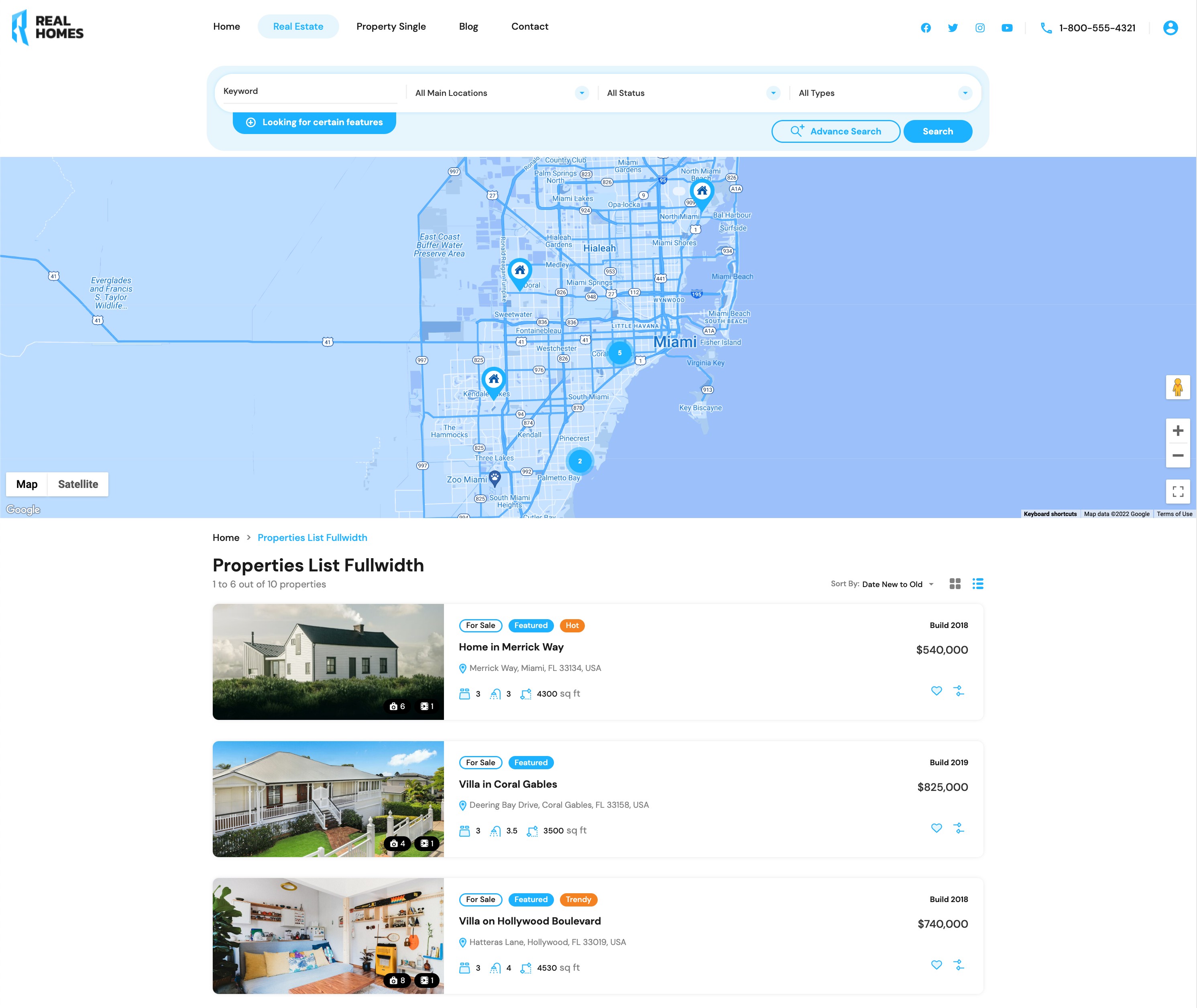The height and width of the screenshot is (1008, 1197).
Task: Click the user account profile icon
Action: (x=1170, y=28)
